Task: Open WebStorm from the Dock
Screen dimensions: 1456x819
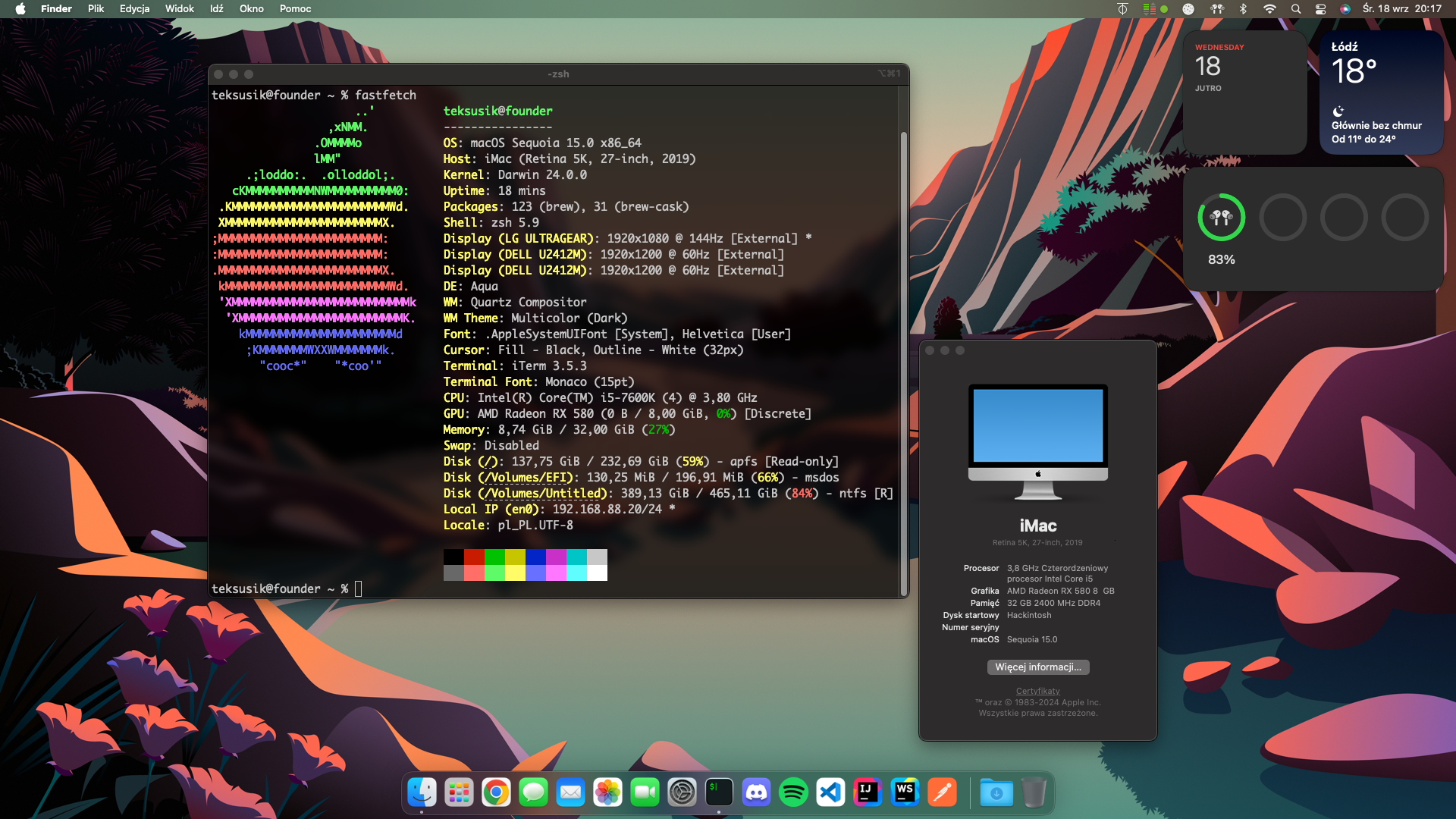Action: [x=905, y=792]
